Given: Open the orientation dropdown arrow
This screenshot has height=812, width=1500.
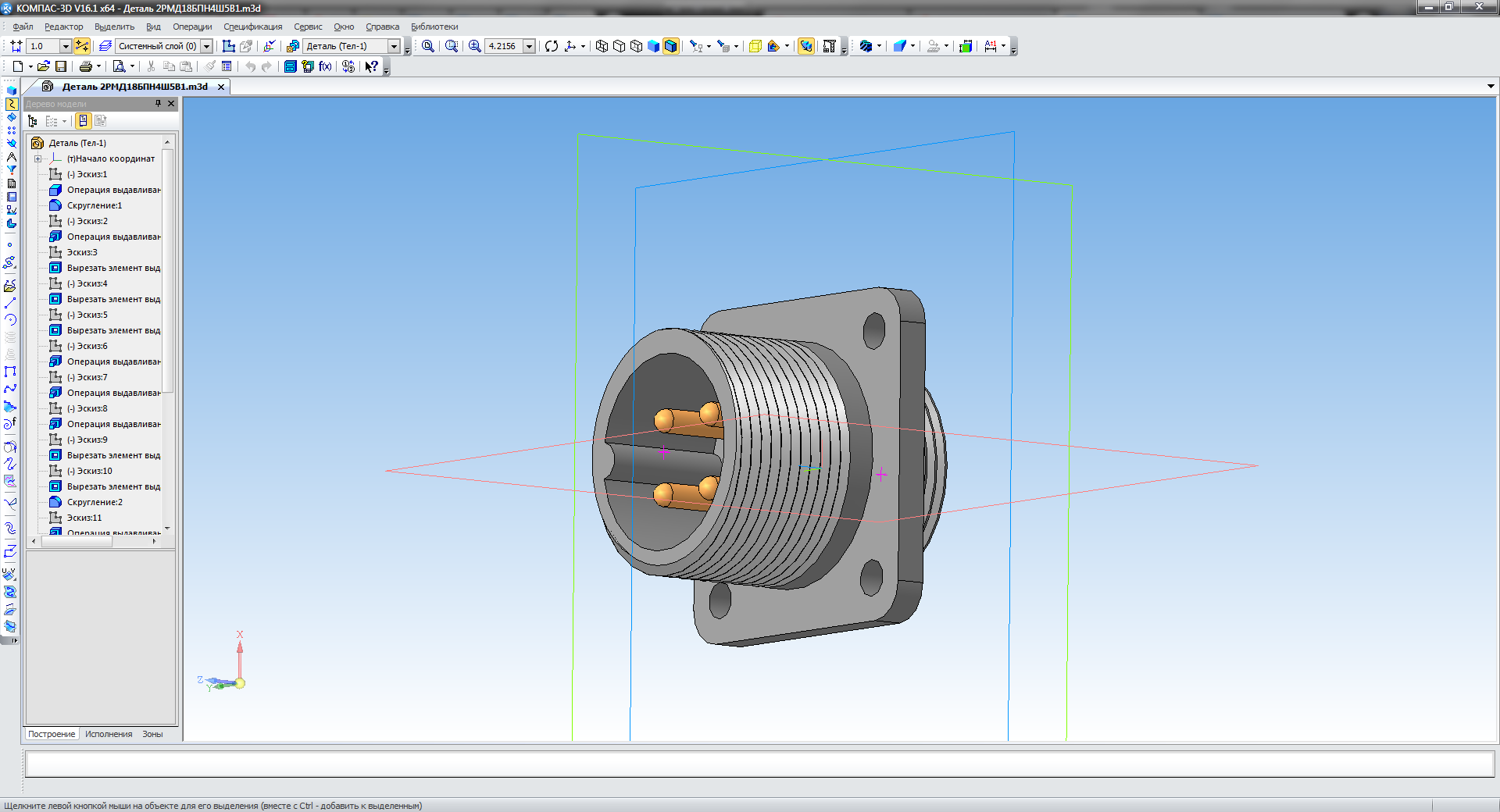Looking at the screenshot, I should pyautogui.click(x=583, y=46).
